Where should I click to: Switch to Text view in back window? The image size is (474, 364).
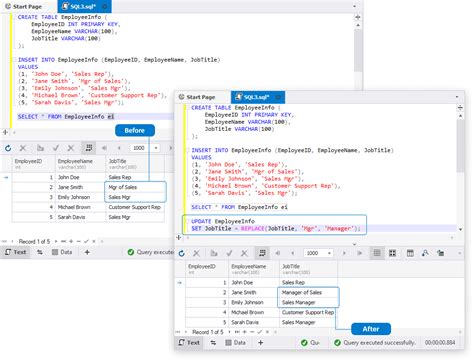pyautogui.click(x=15, y=252)
